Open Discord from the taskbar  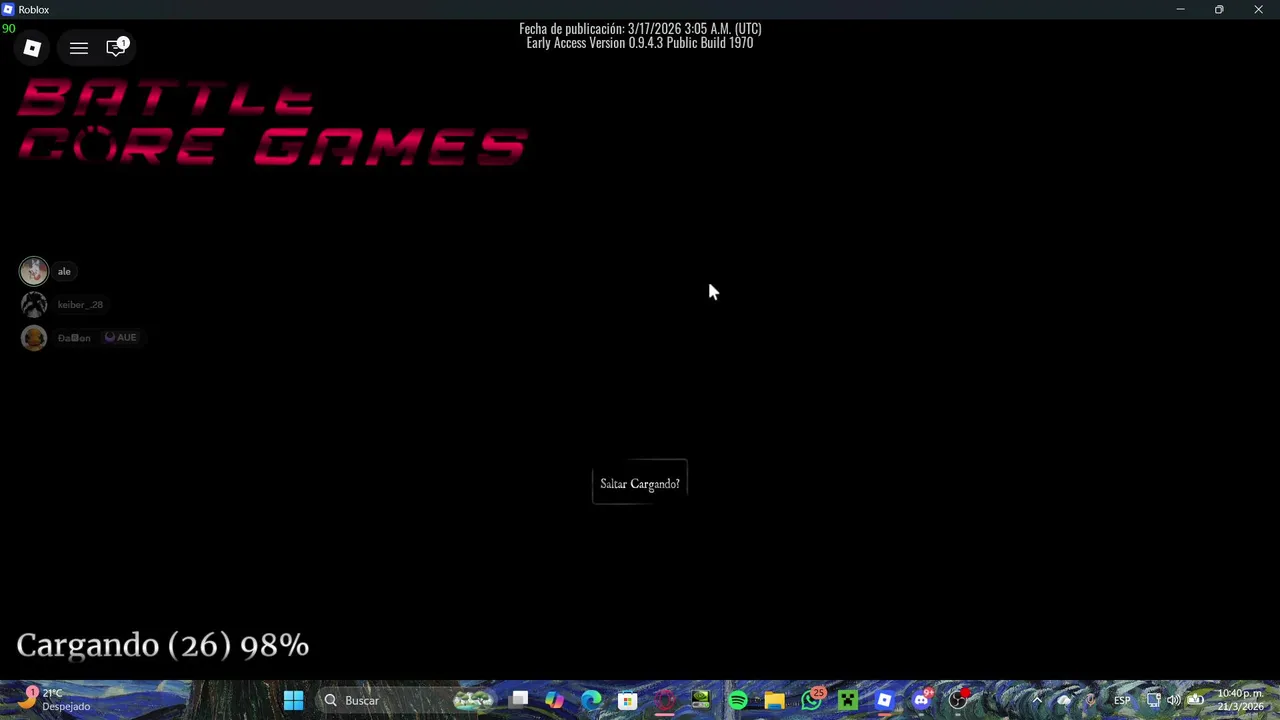point(921,700)
